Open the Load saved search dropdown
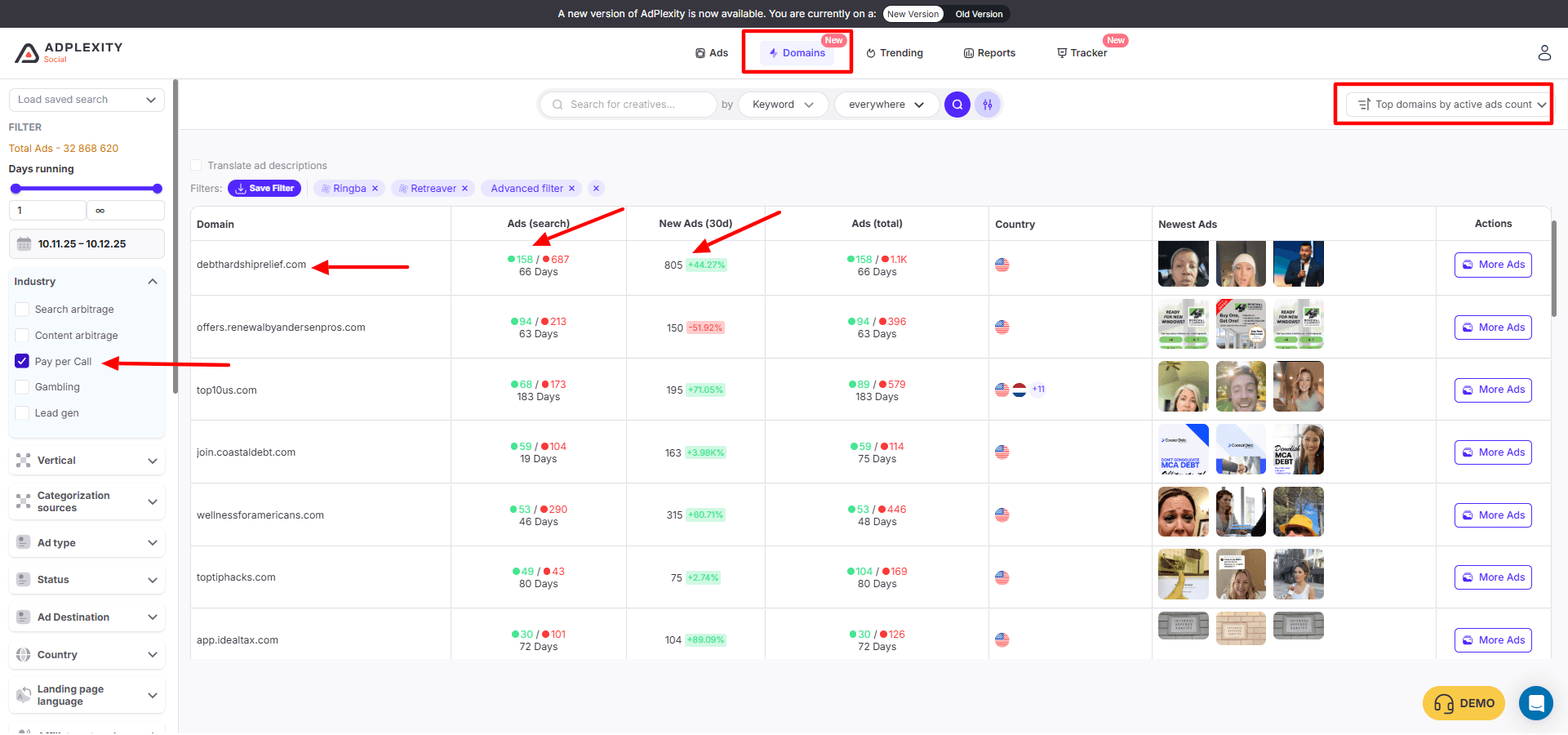The image size is (1568, 735). click(x=87, y=100)
